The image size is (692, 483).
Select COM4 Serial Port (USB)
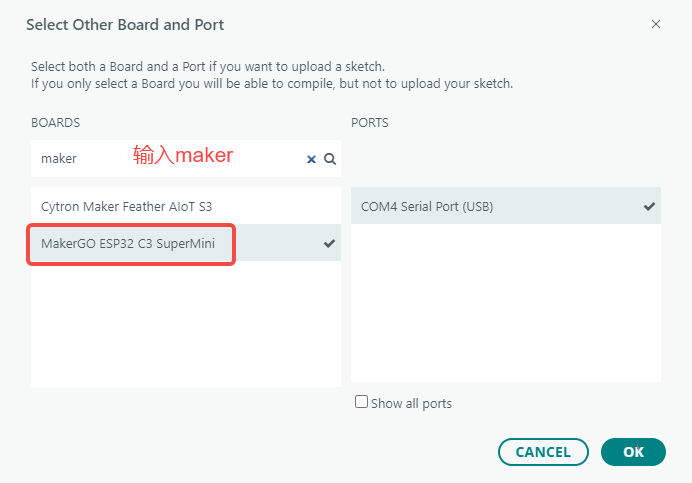[427, 207]
